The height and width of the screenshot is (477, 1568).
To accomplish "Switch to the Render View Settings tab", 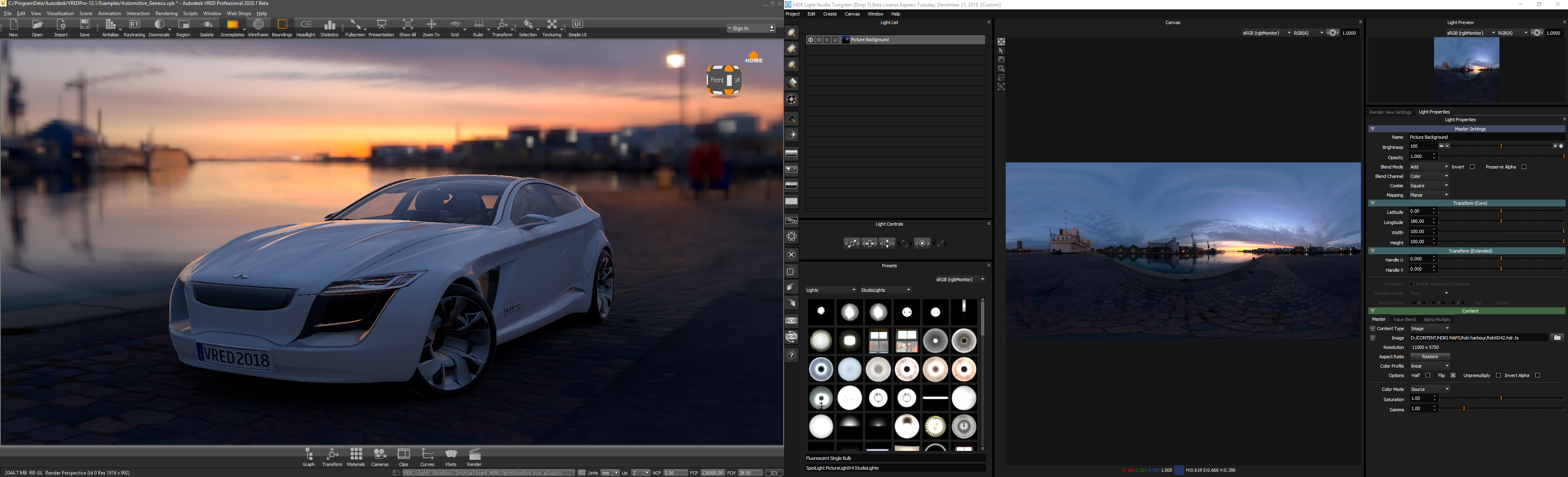I will (1390, 112).
